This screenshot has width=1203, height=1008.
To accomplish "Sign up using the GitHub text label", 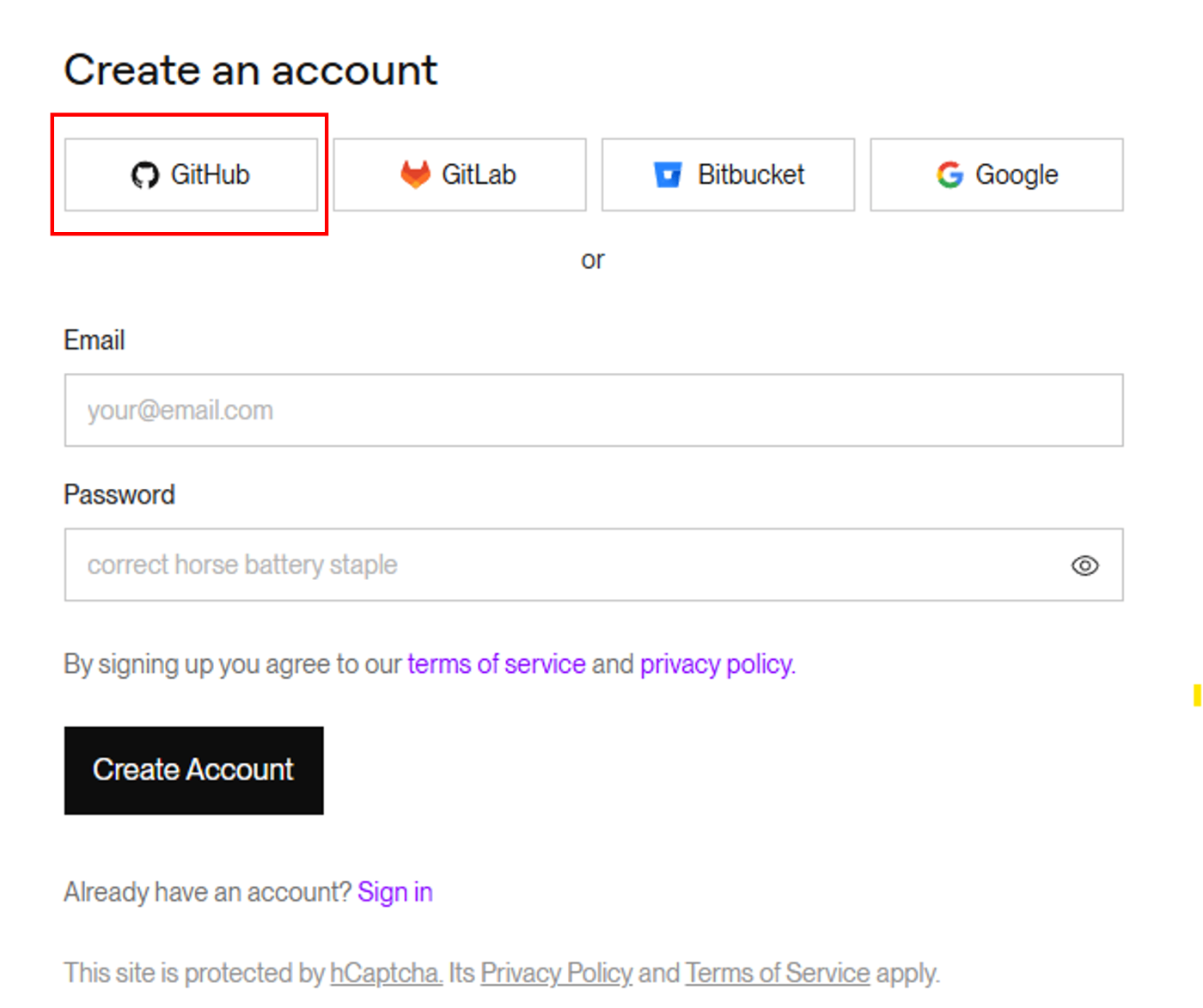I will click(x=211, y=174).
